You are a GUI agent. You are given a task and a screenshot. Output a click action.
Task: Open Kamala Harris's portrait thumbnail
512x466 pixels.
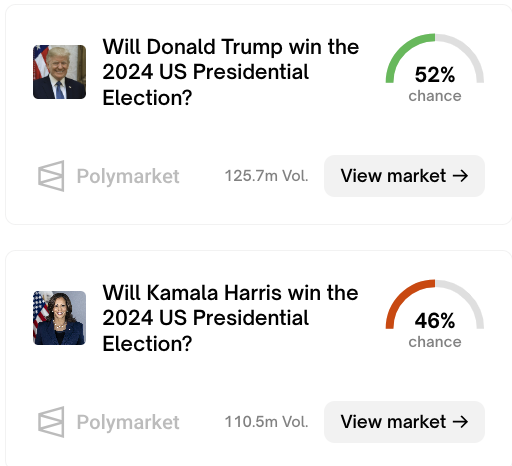pyautogui.click(x=59, y=318)
